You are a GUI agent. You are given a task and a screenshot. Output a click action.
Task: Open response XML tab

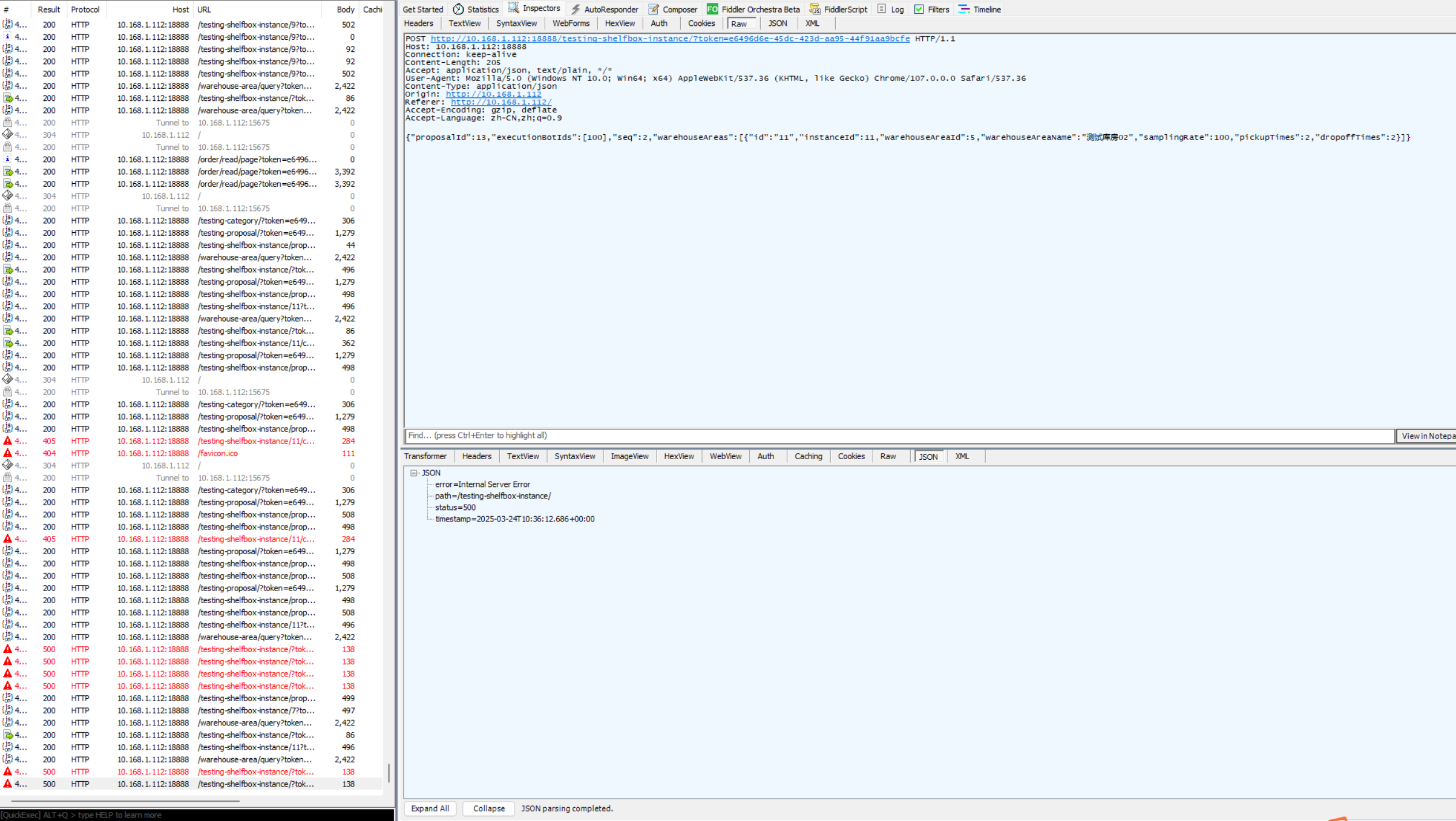962,456
